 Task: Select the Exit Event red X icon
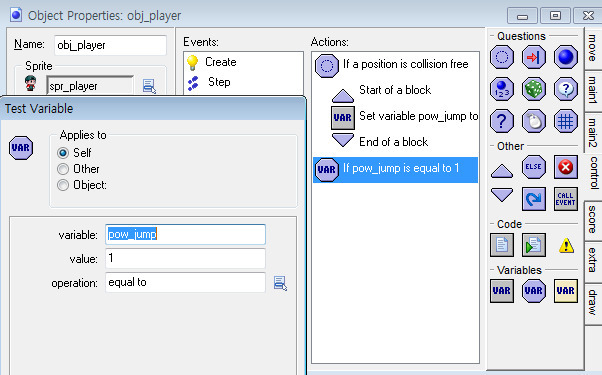tap(566, 167)
